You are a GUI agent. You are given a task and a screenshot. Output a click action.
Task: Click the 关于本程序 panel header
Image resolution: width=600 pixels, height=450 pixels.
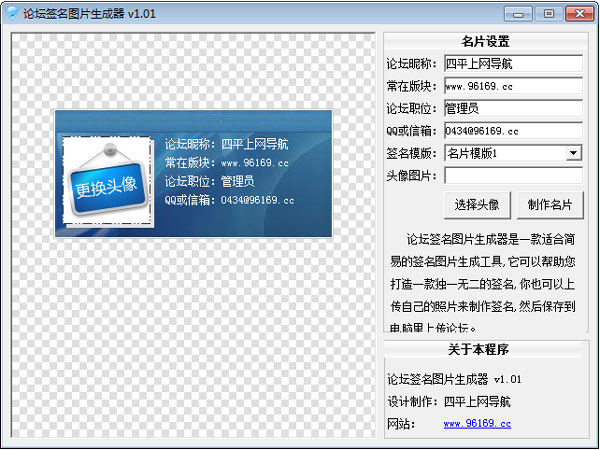coord(478,349)
